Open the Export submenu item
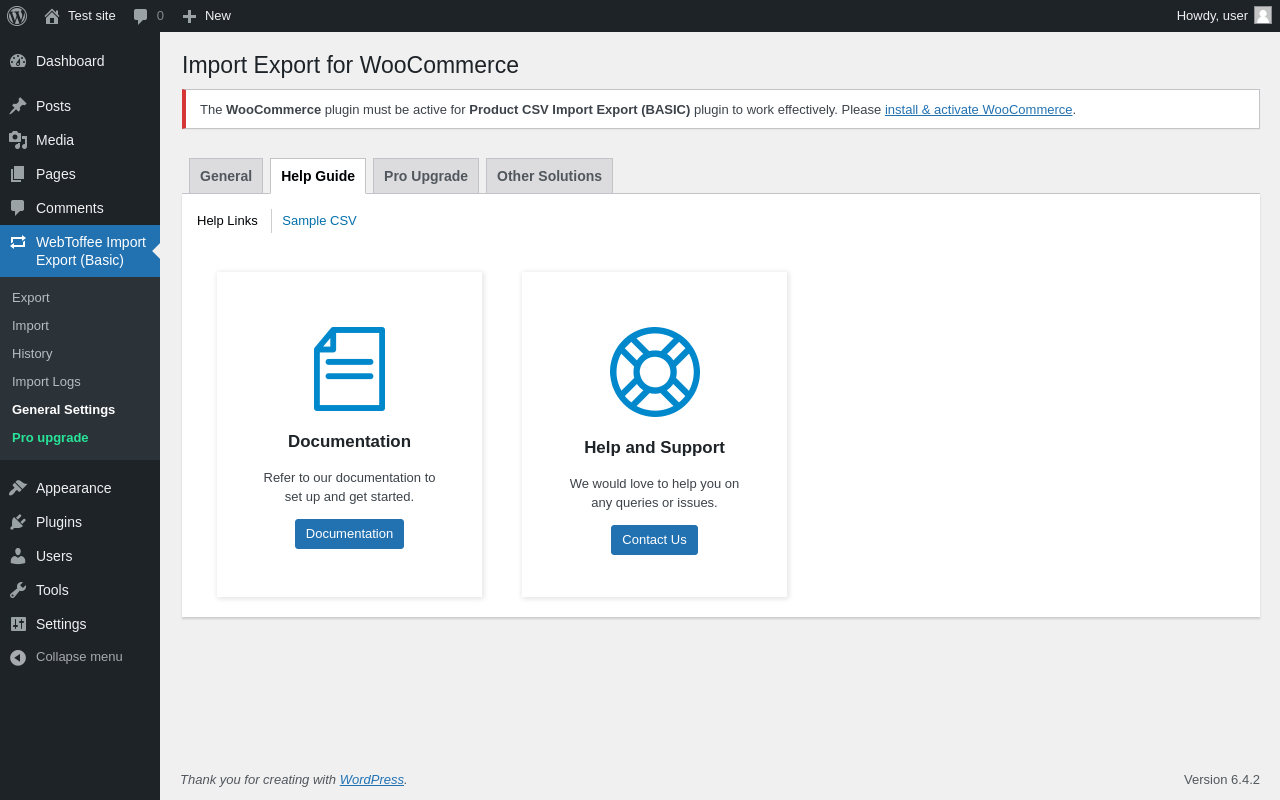1280x800 pixels. [x=80, y=298]
